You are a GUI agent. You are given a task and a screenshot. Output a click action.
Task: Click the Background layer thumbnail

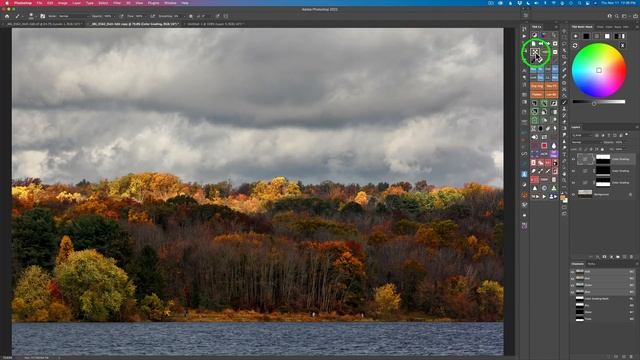(585, 195)
